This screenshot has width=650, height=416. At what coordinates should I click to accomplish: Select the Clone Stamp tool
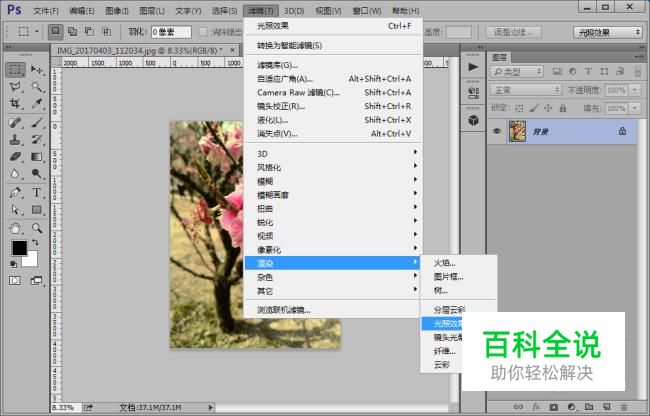click(15, 140)
